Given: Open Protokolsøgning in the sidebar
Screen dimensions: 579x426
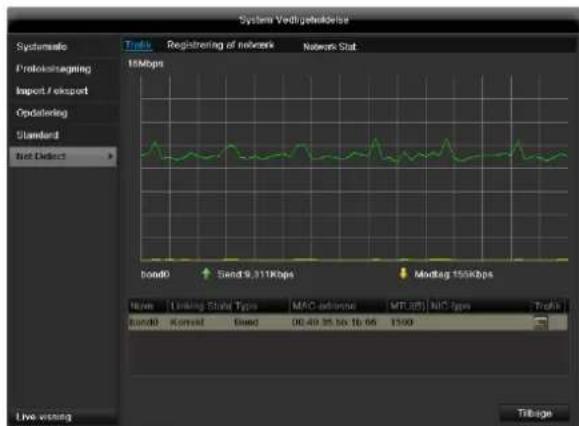Looking at the screenshot, I should point(53,69).
